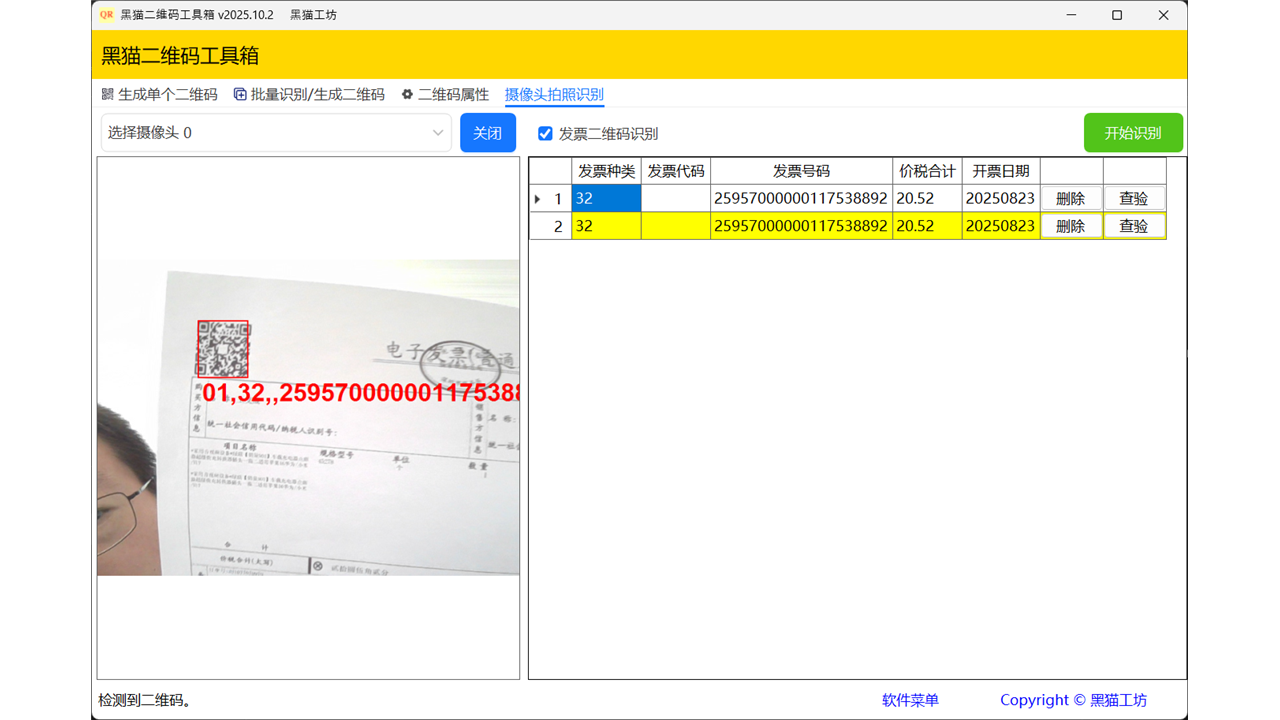Verify the first invoice with 查验
Screen dimensions: 1280x720
[1133, 199]
